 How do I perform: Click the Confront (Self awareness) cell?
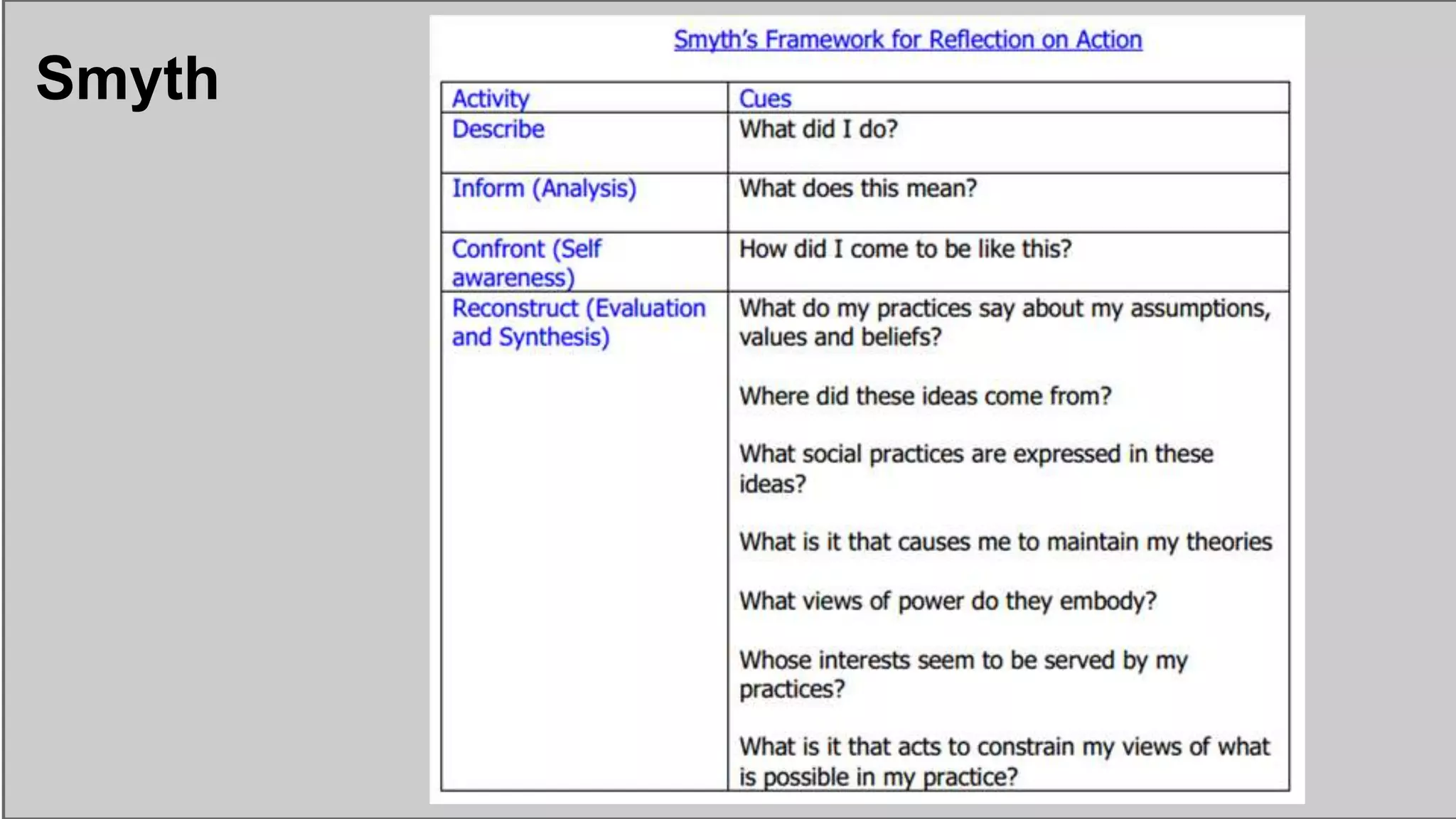526,262
